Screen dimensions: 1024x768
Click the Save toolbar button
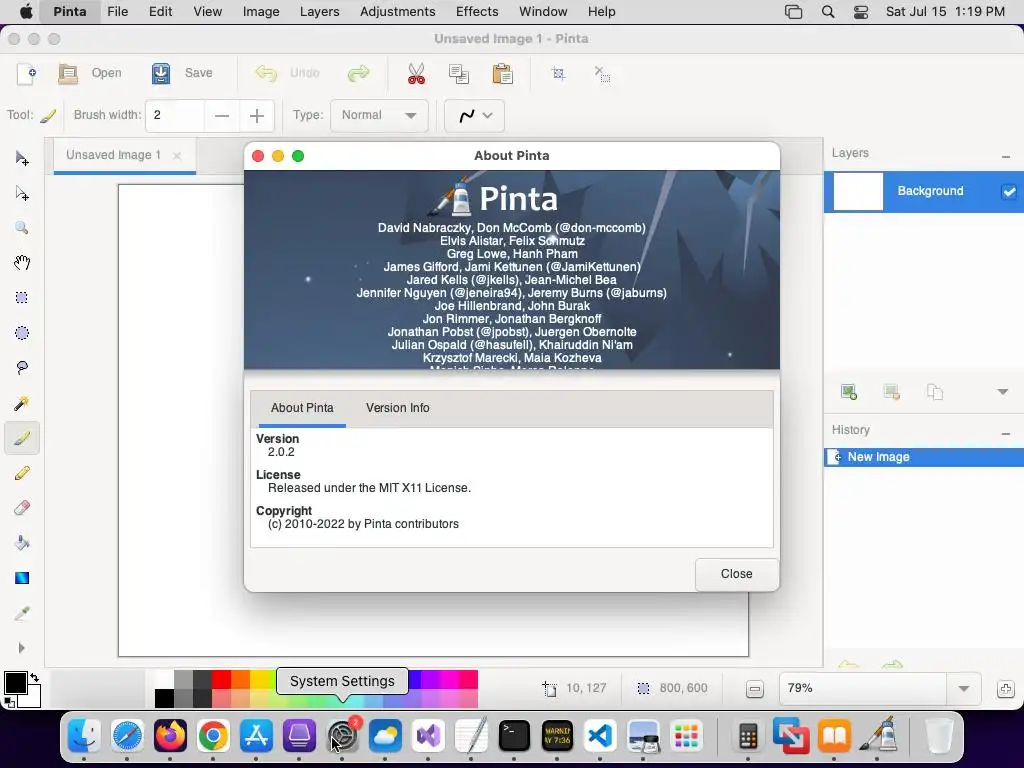point(182,73)
